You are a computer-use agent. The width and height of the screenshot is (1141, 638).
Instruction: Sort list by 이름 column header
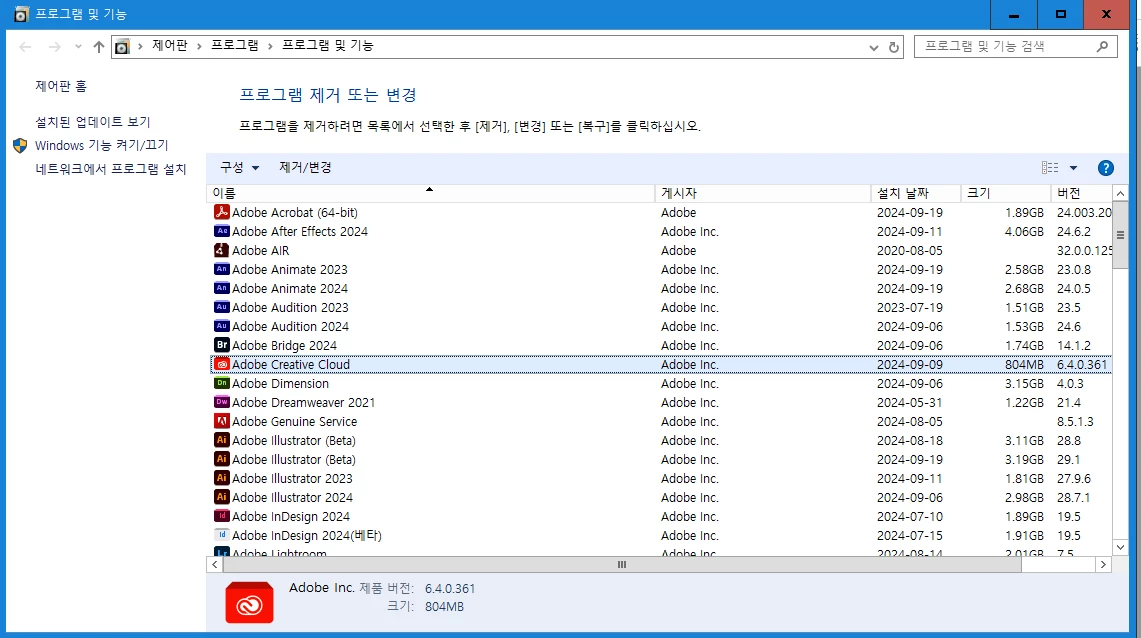pos(430,193)
